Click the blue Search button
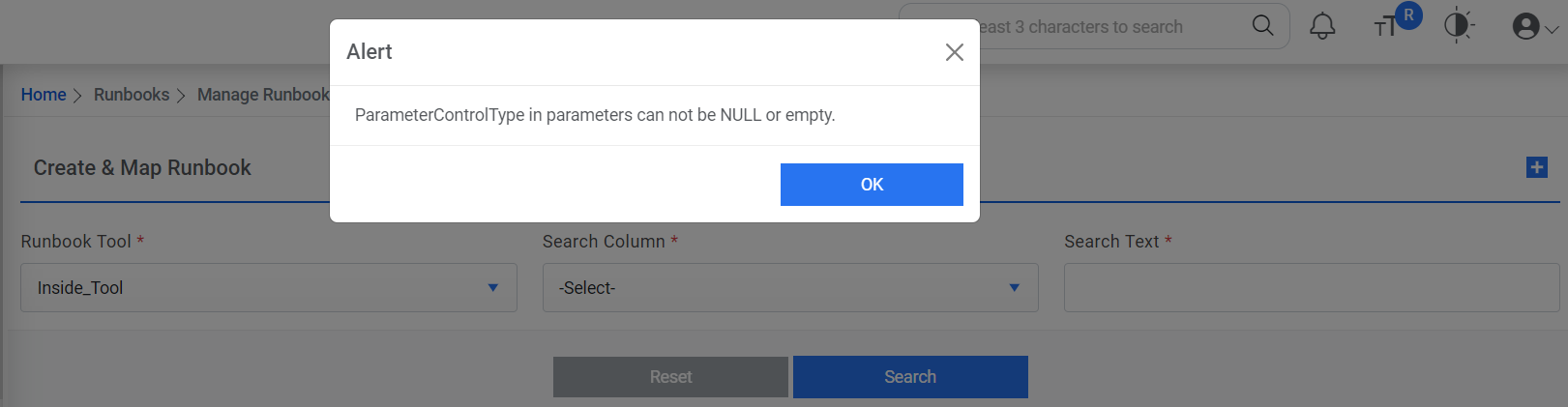The width and height of the screenshot is (1568, 407). click(x=909, y=377)
